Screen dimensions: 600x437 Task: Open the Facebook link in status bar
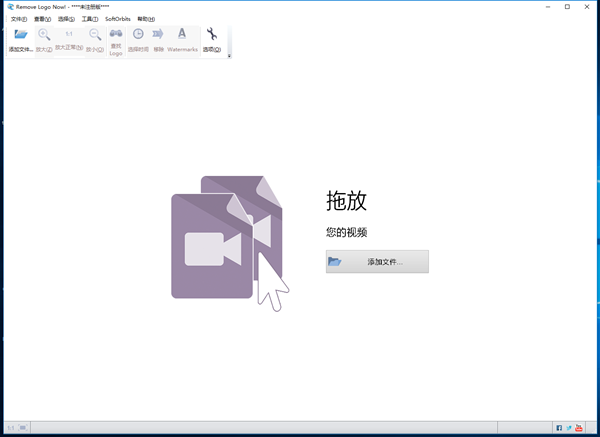(x=559, y=428)
